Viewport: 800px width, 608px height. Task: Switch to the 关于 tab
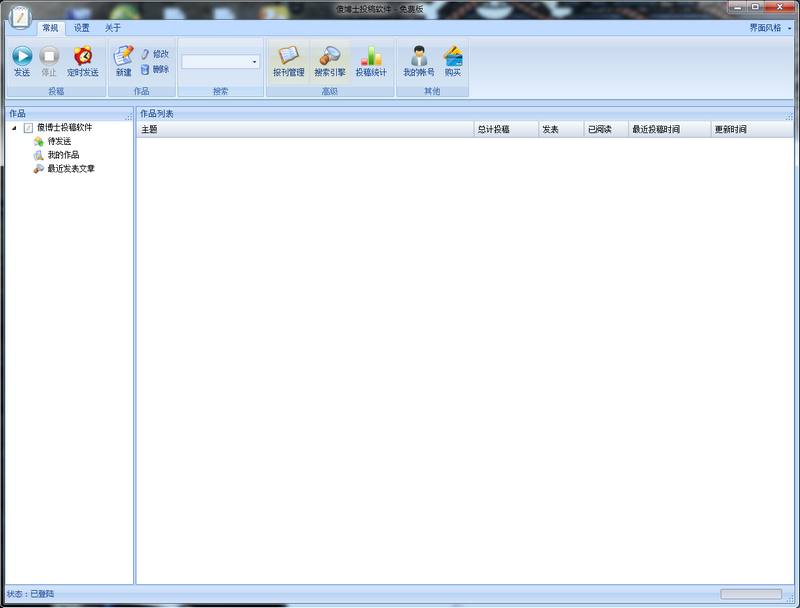coord(113,28)
